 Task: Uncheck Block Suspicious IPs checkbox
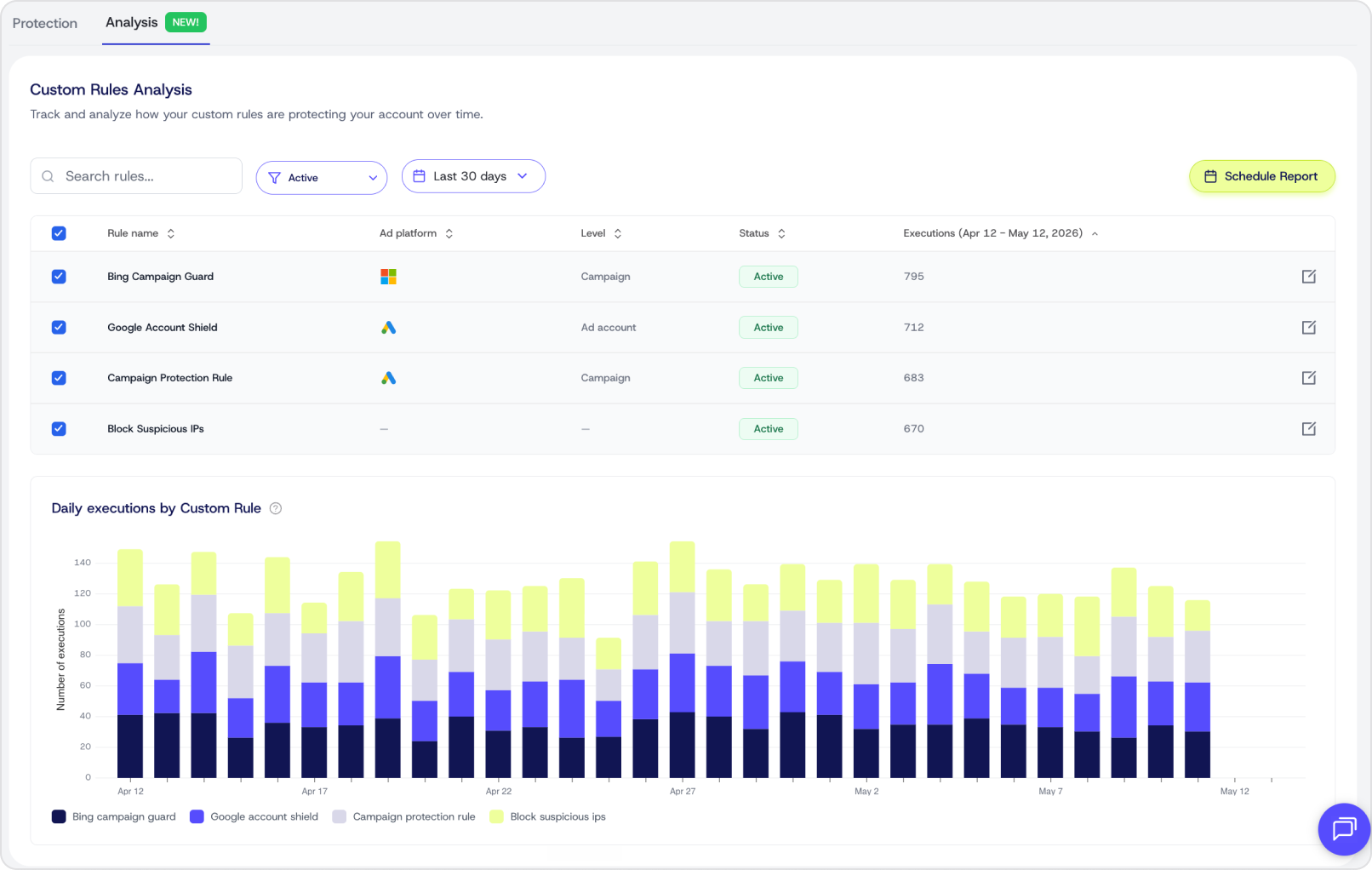pos(59,429)
